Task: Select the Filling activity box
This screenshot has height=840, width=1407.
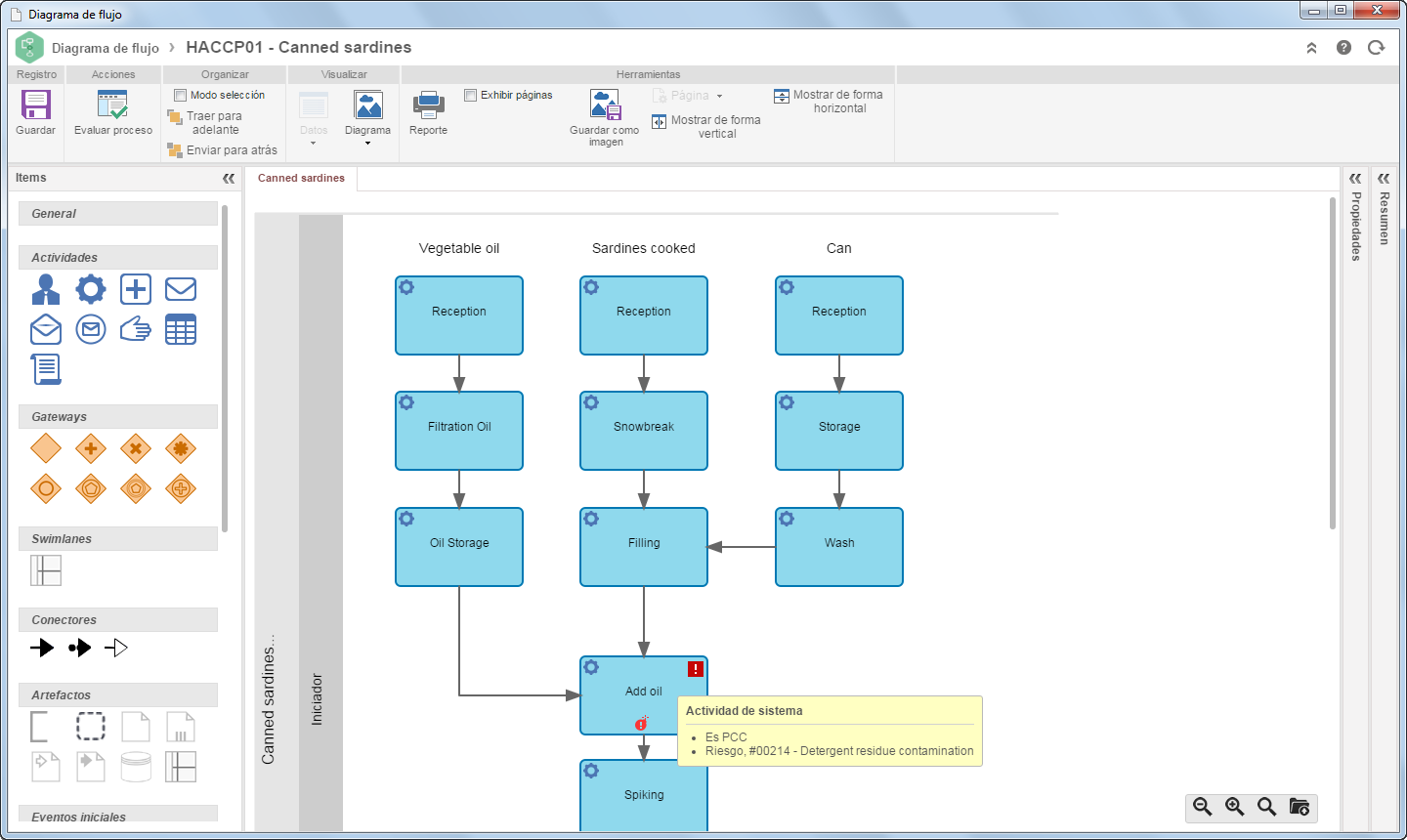Action: coord(644,547)
